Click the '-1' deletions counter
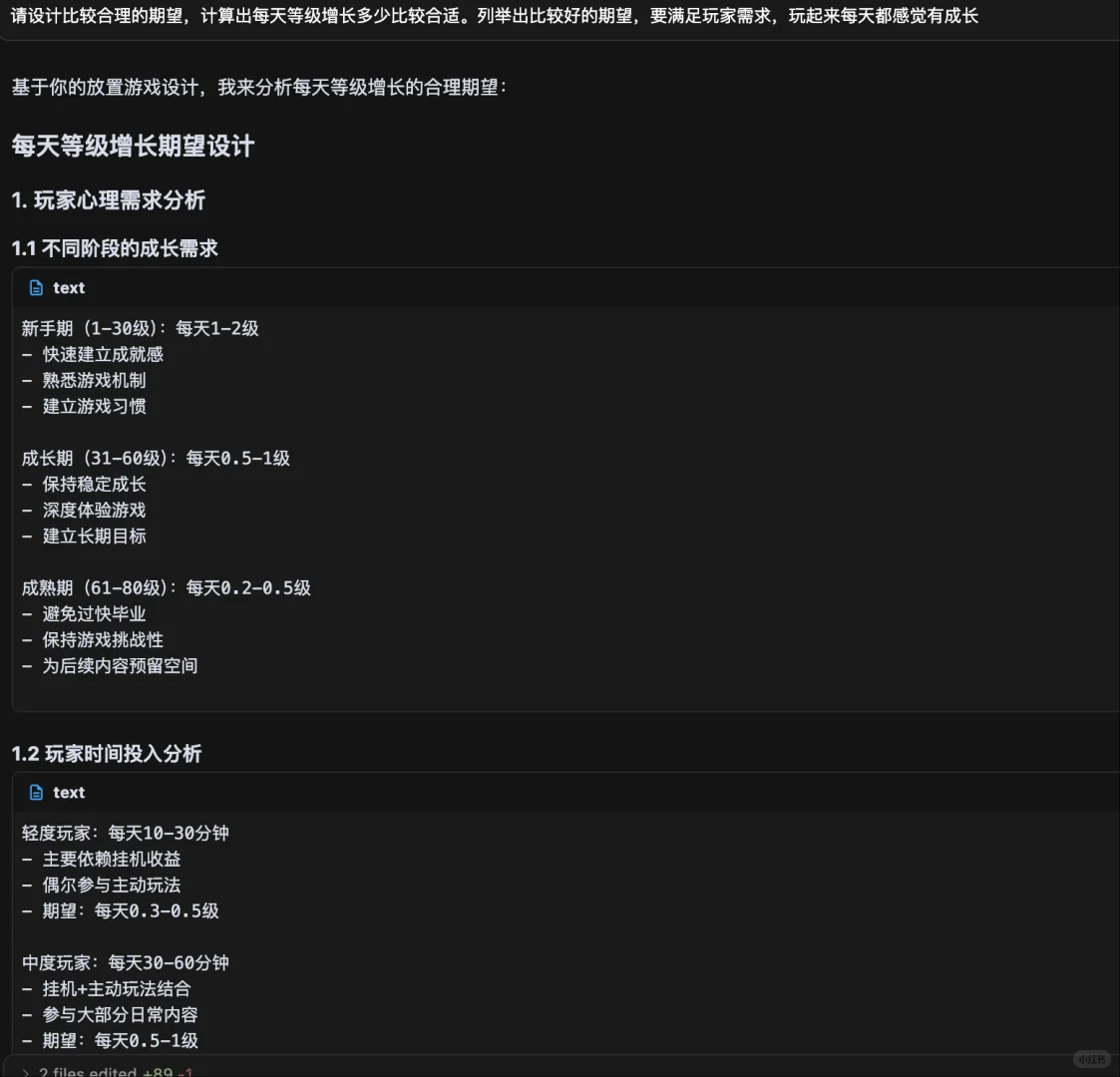 pos(187,1070)
